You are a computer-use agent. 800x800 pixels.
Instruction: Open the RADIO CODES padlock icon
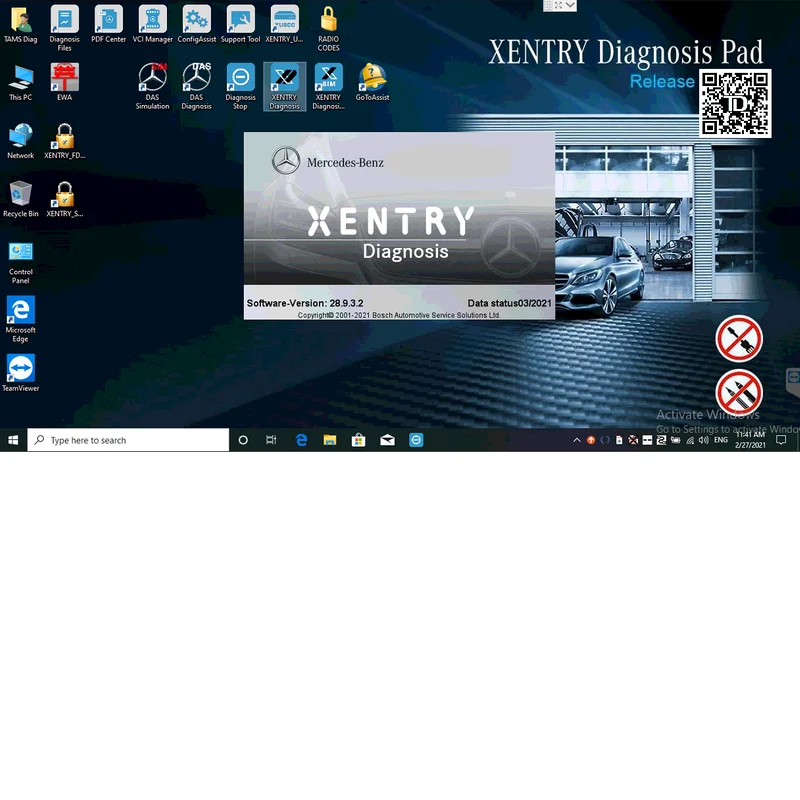pos(329,28)
